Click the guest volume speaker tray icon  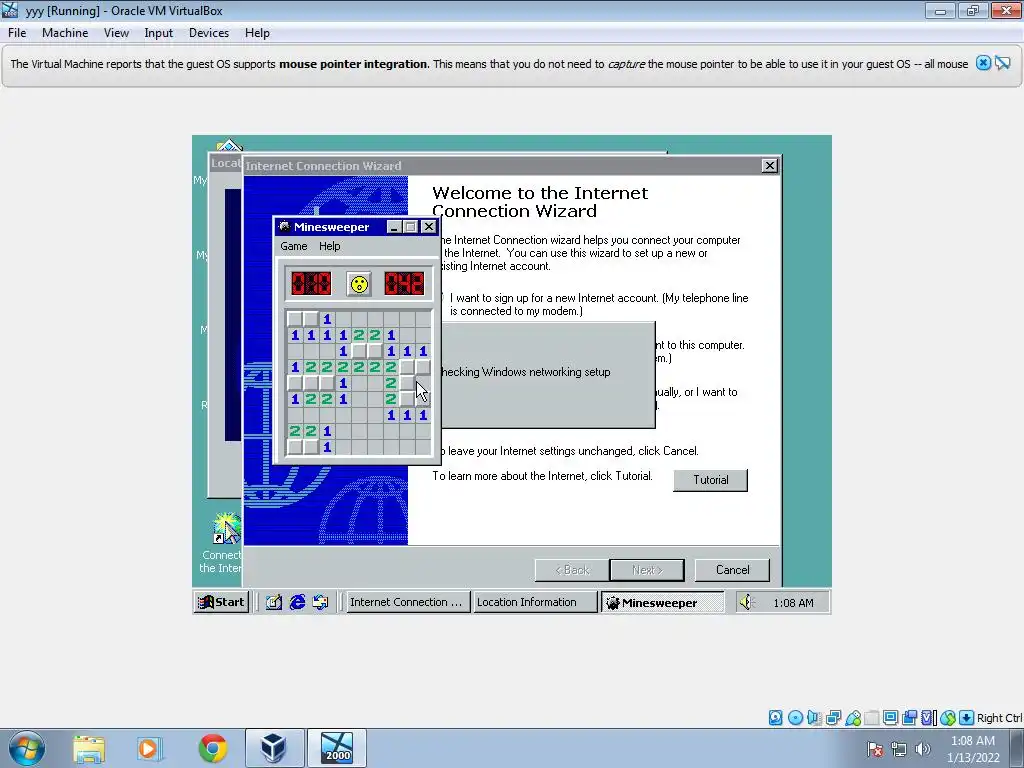[747, 602]
